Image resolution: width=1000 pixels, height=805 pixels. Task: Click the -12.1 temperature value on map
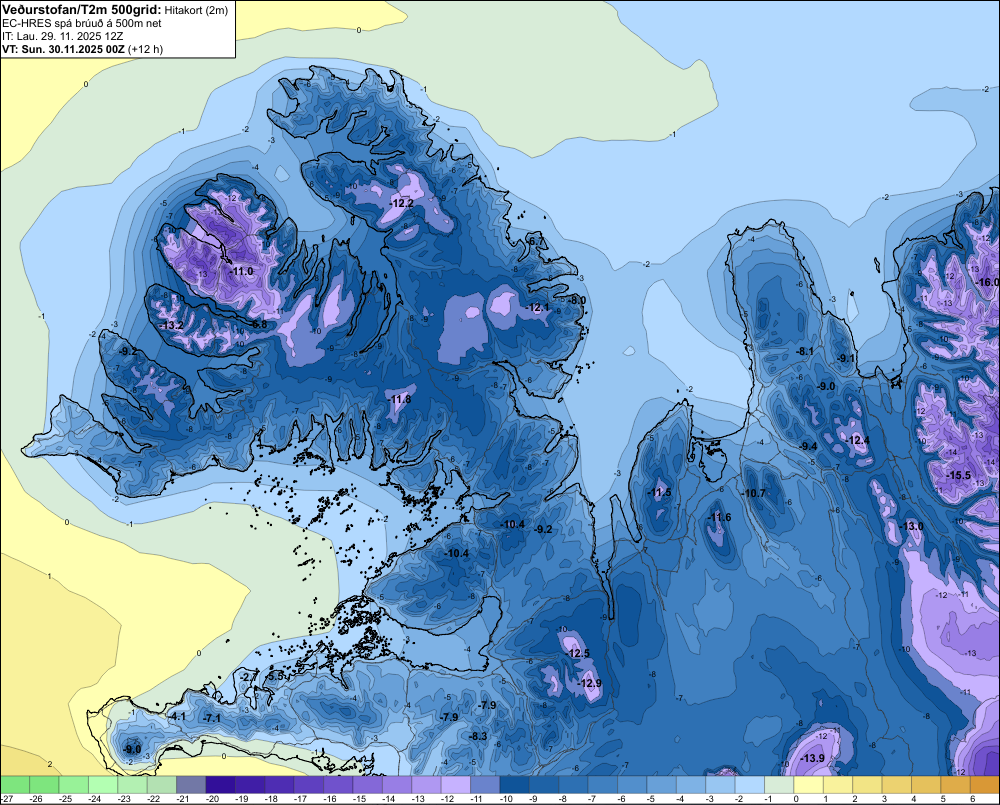pyautogui.click(x=538, y=307)
